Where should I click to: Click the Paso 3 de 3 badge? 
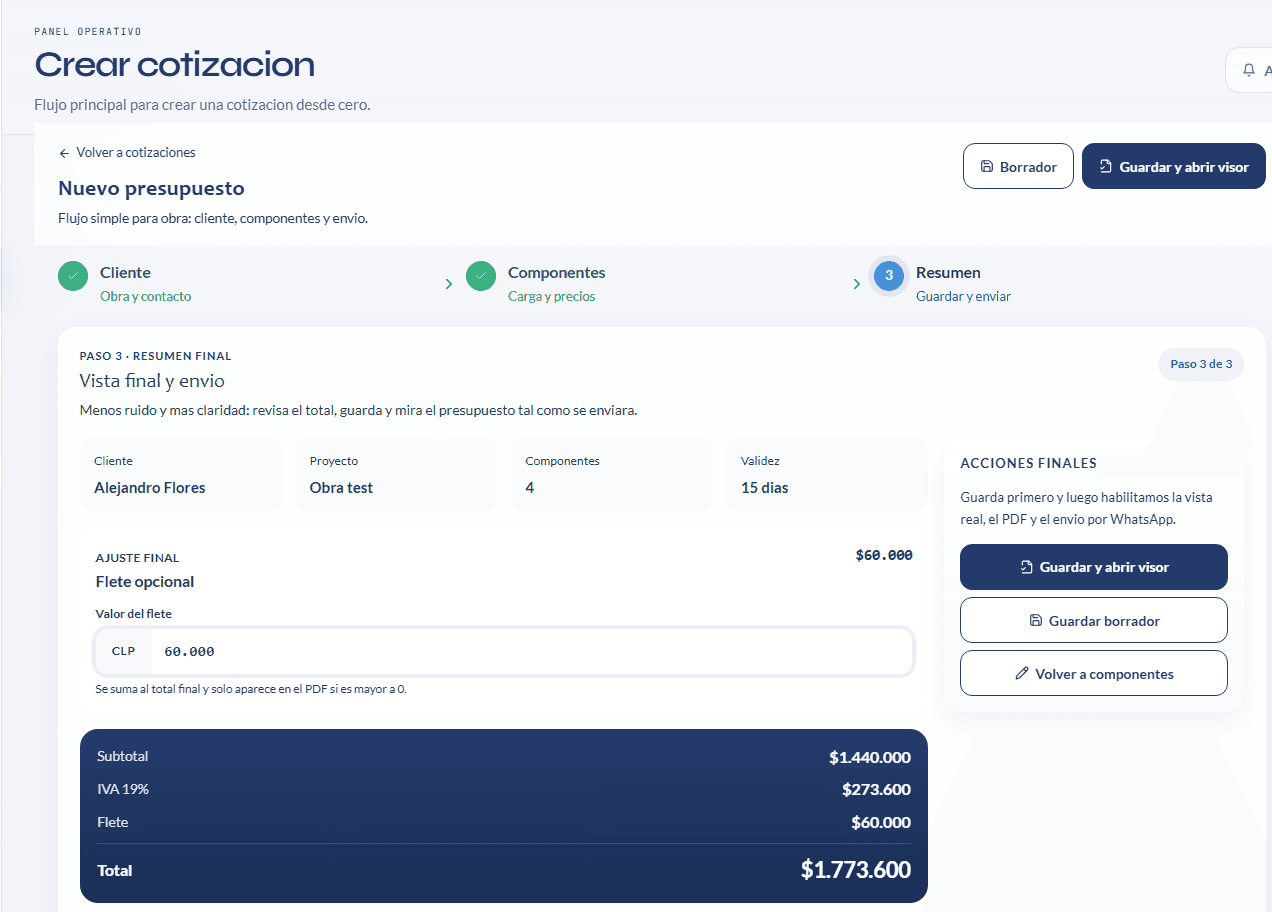(1200, 364)
